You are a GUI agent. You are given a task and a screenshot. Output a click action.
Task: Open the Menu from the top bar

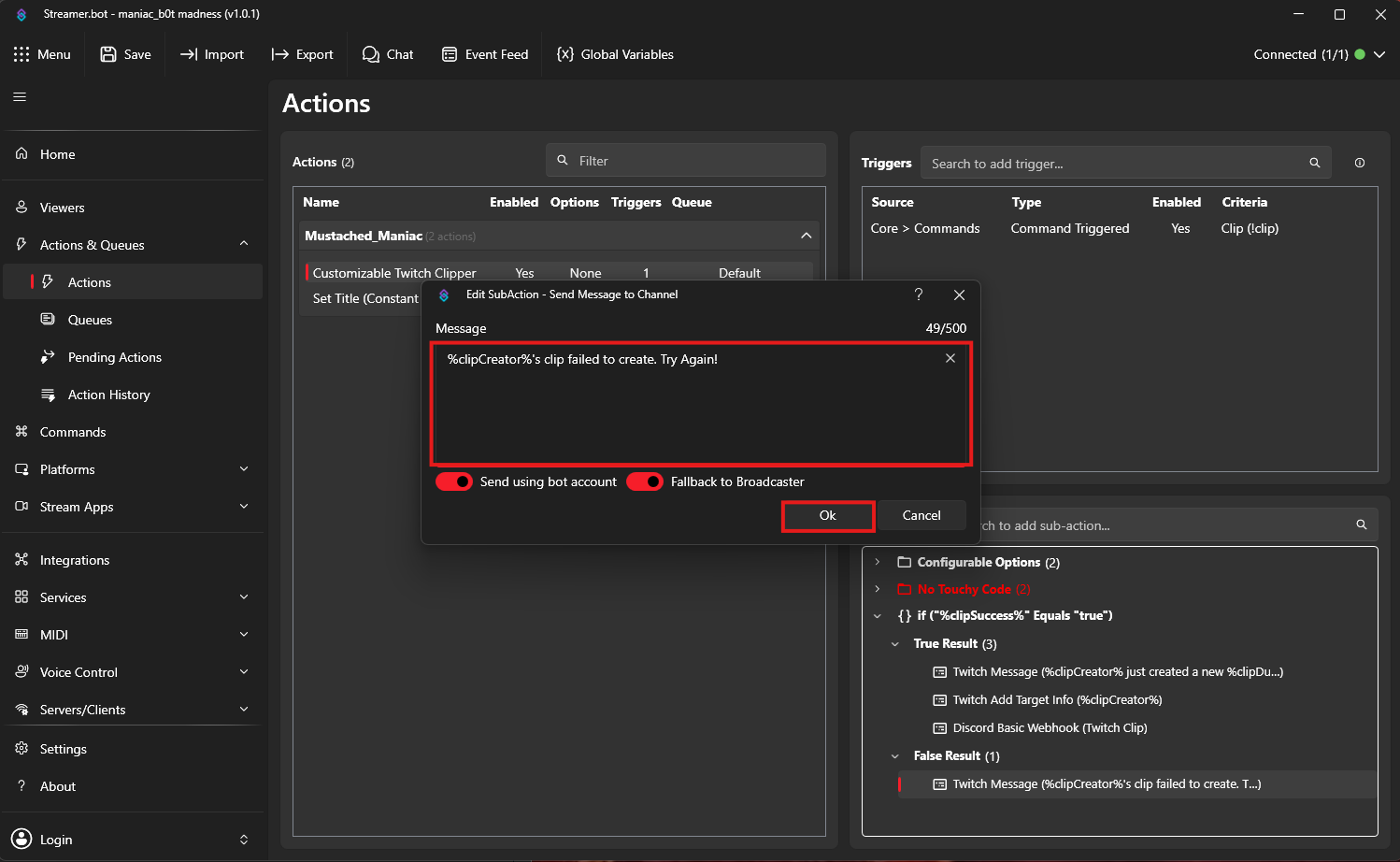pos(43,54)
